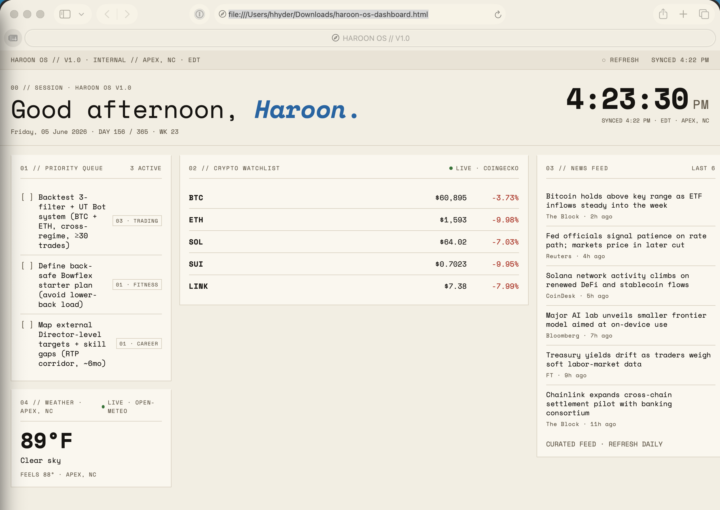Click the LAST 6 label in News Feed
This screenshot has width=720, height=510.
point(703,168)
